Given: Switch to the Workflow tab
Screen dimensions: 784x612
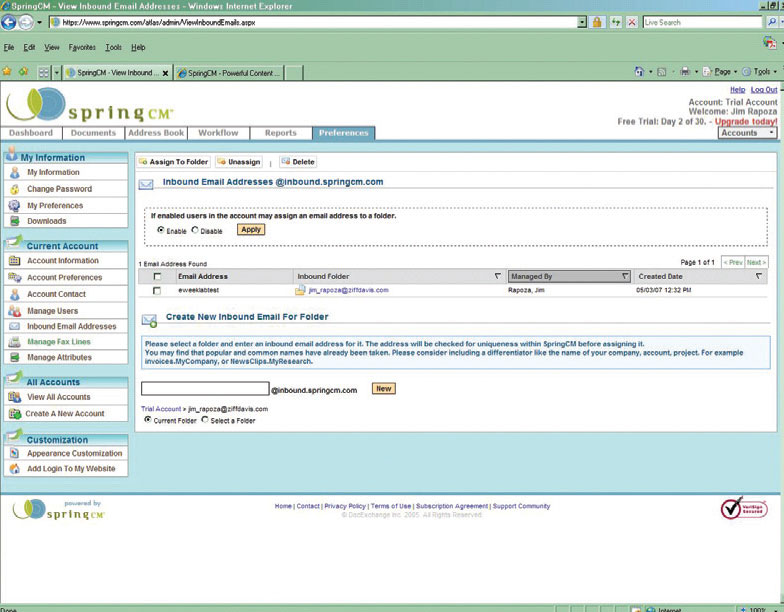Looking at the screenshot, I should tap(218, 133).
